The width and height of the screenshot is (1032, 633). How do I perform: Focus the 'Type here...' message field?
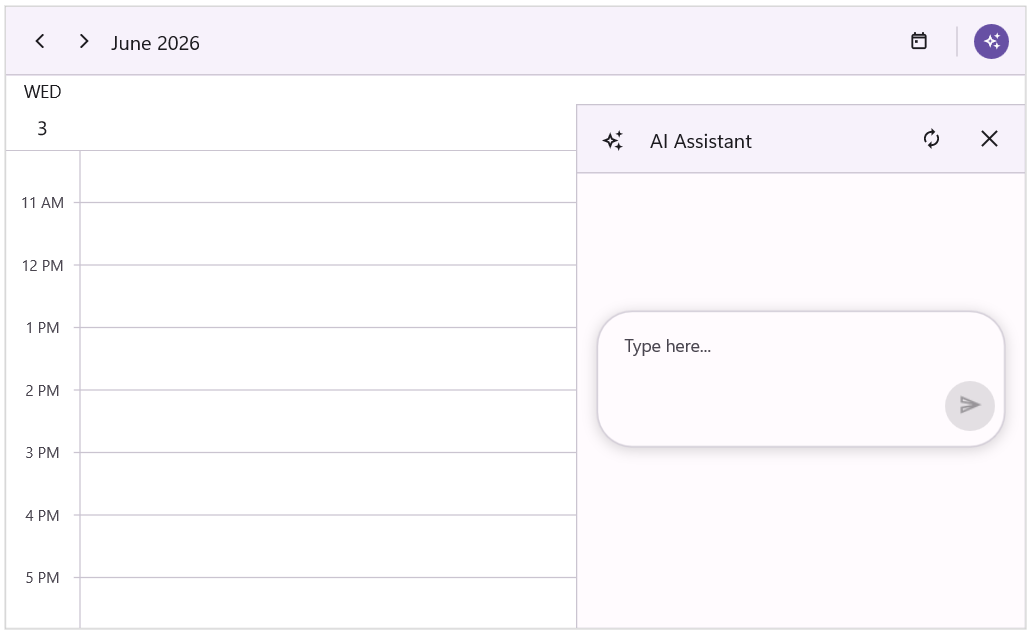pos(801,379)
